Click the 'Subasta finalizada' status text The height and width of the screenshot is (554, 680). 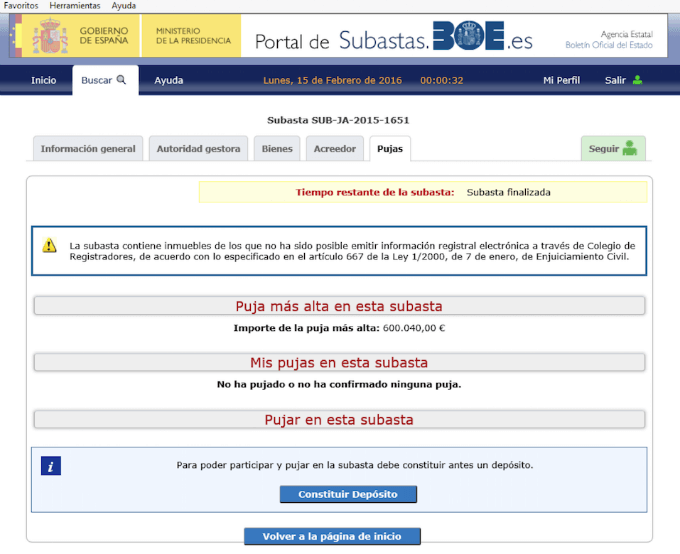coord(508,192)
